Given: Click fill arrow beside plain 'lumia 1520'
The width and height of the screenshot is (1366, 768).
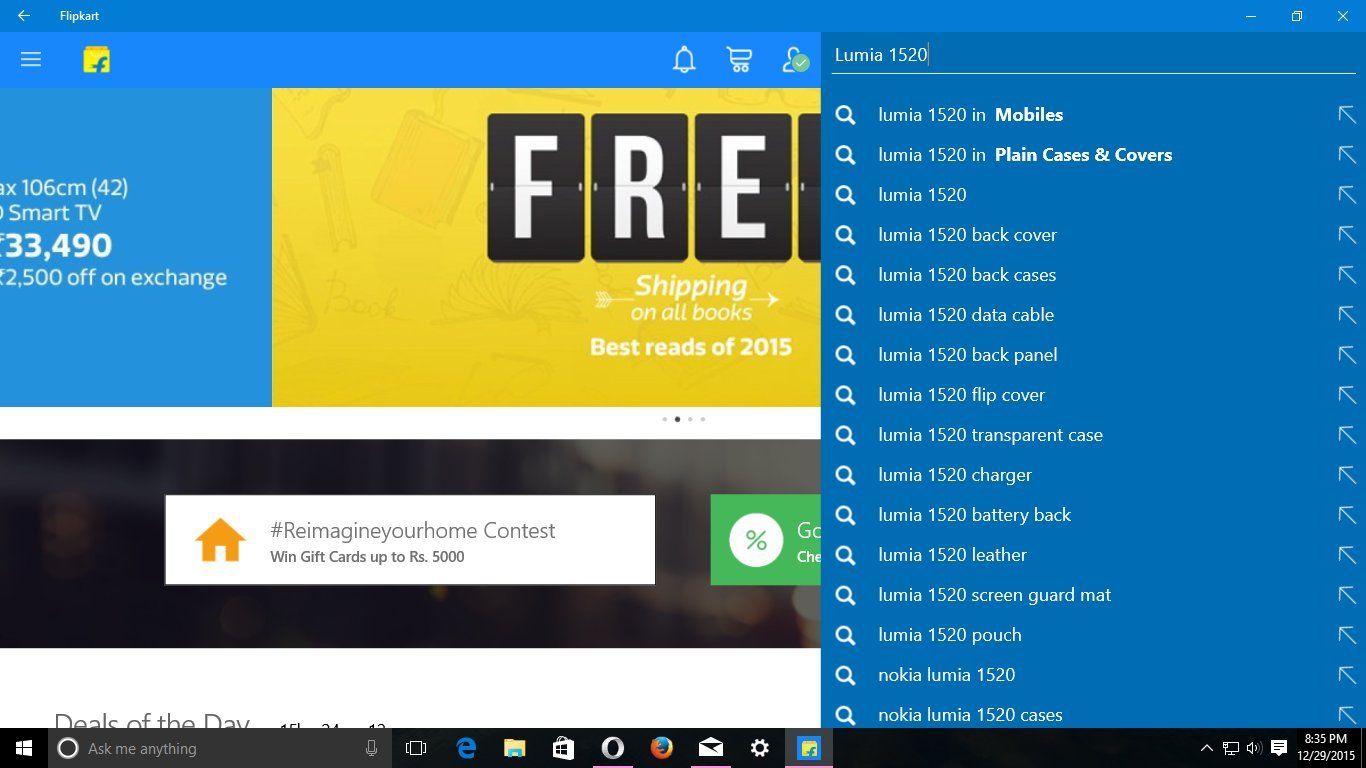Looking at the screenshot, I should (1347, 195).
